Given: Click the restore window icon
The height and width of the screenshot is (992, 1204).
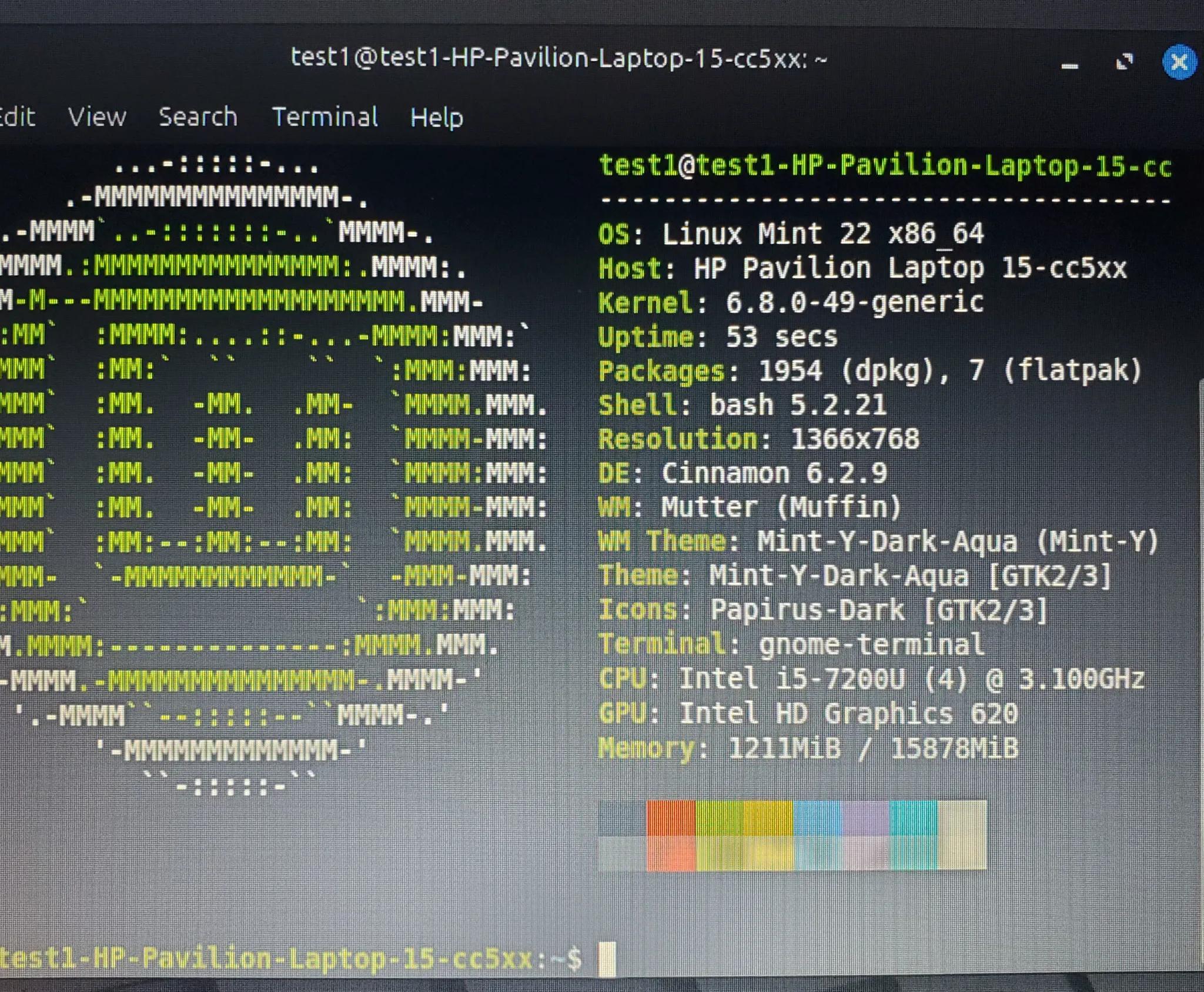Looking at the screenshot, I should coord(1124,62).
